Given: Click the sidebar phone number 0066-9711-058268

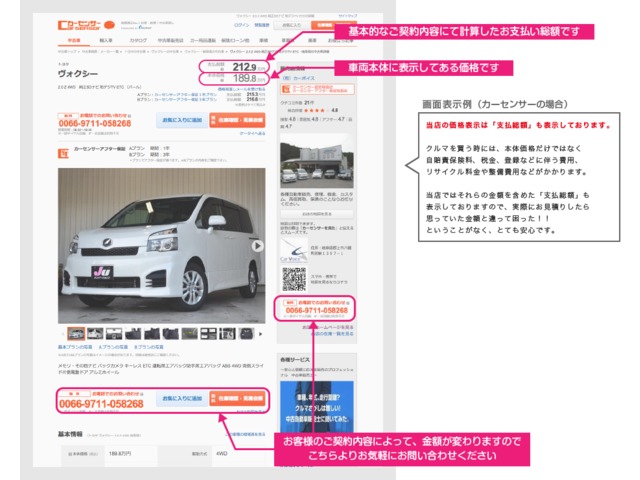Looking at the screenshot, I should coord(316,311).
